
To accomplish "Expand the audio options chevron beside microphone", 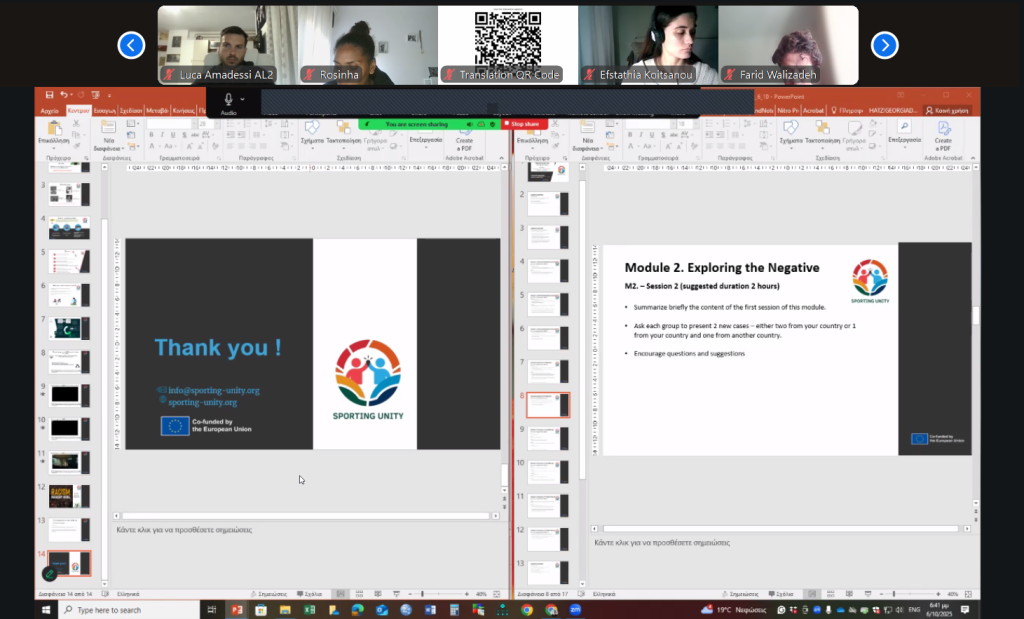I will (243, 99).
